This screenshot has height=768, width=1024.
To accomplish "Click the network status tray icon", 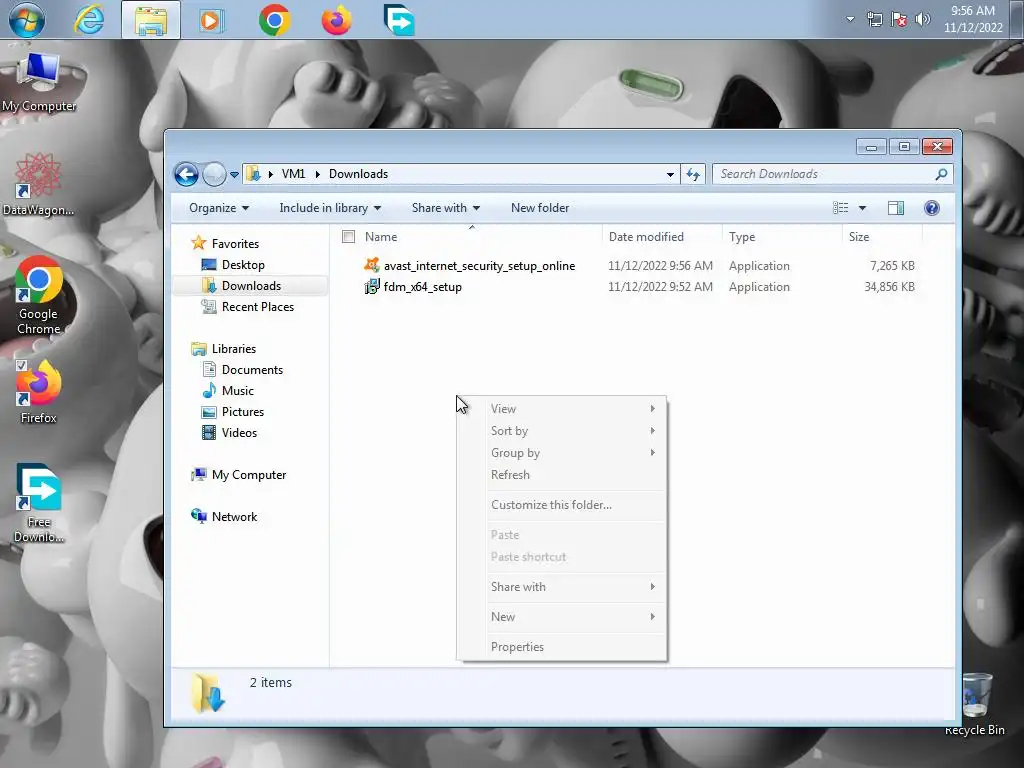I will (874, 19).
